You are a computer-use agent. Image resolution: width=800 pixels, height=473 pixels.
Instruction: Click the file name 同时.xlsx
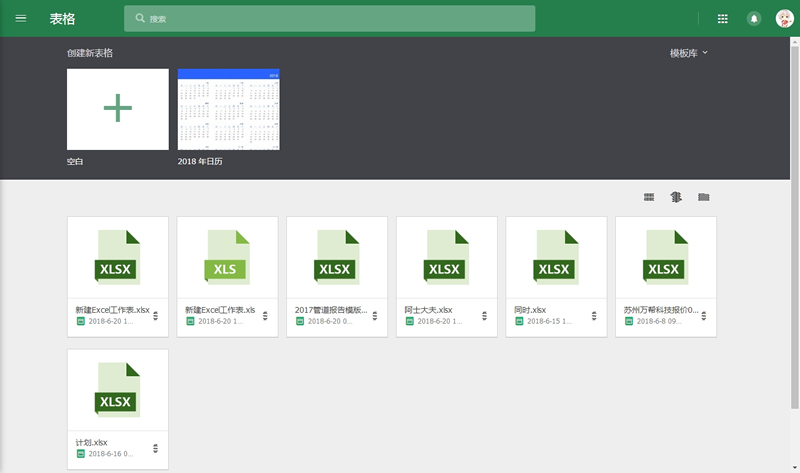[530, 310]
